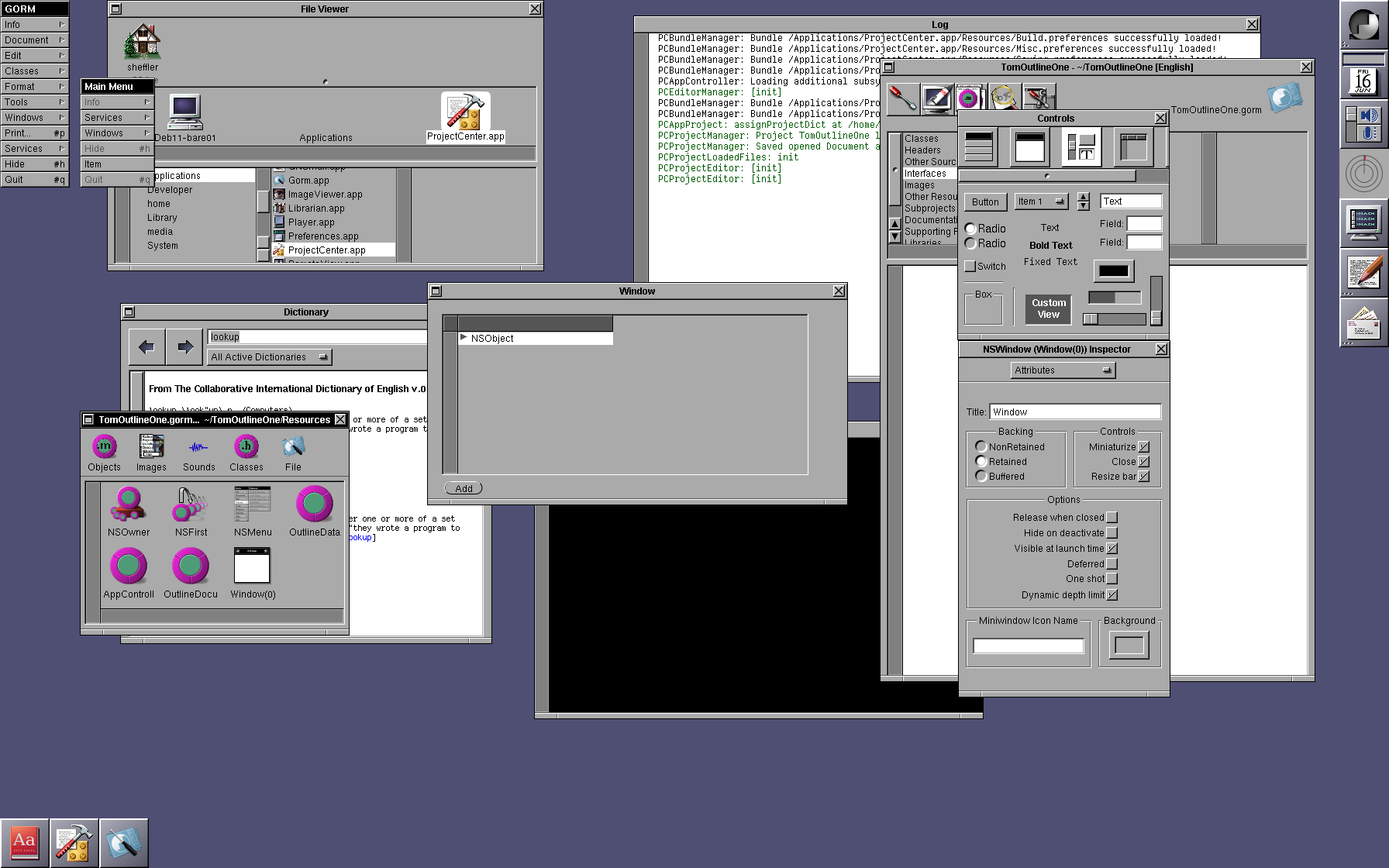1389x868 pixels.
Task: Click the Add button below the outline view
Action: coord(463,488)
